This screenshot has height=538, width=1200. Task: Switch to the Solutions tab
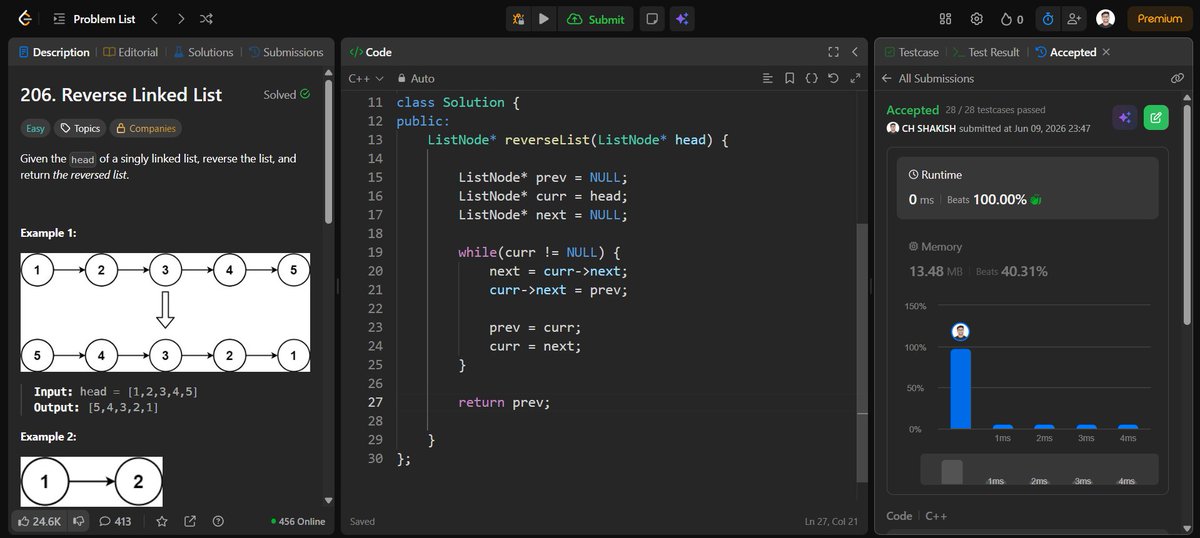[203, 52]
